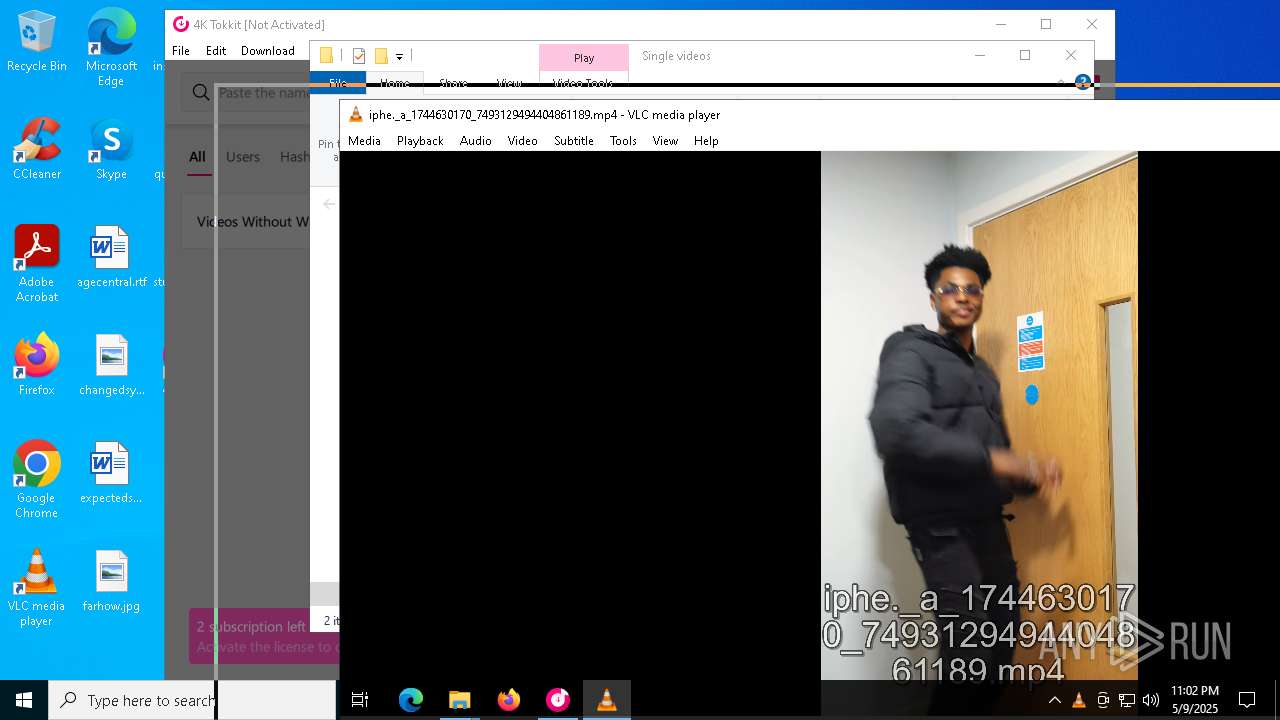Select the All tab in 4K Tokkit
The image size is (1280, 720).
[x=197, y=157]
